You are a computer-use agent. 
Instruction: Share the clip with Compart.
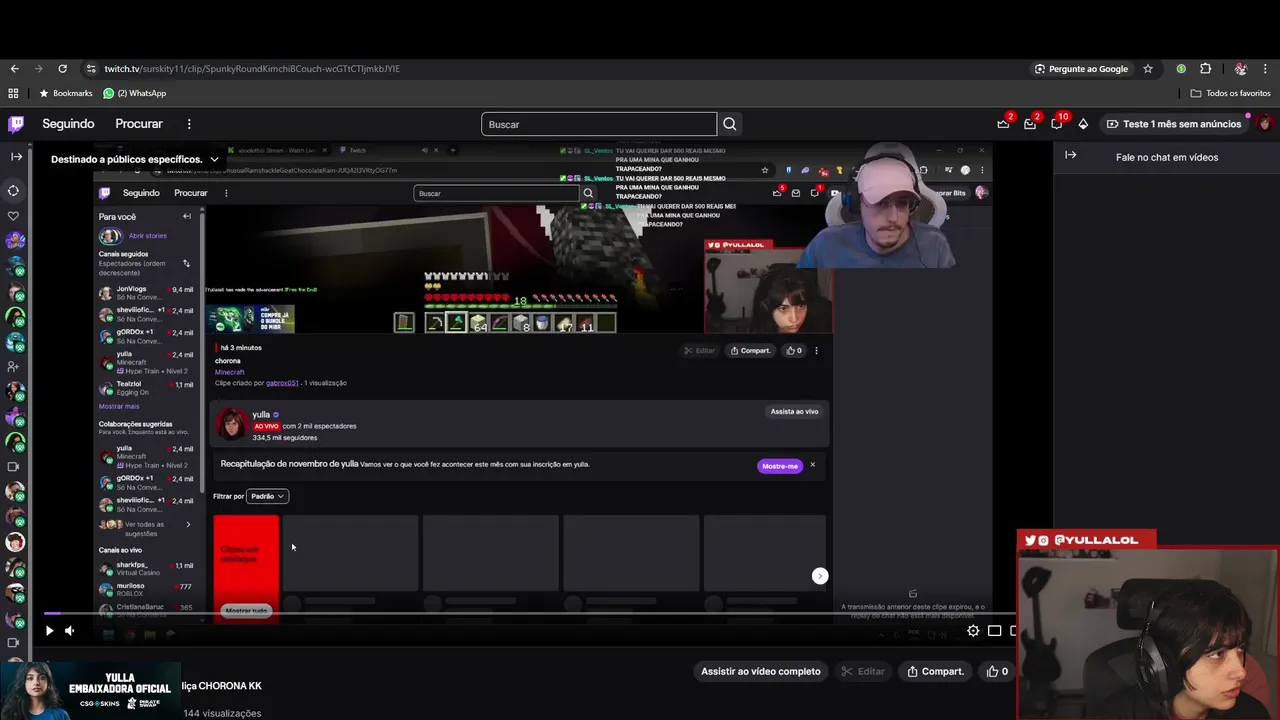coord(935,671)
